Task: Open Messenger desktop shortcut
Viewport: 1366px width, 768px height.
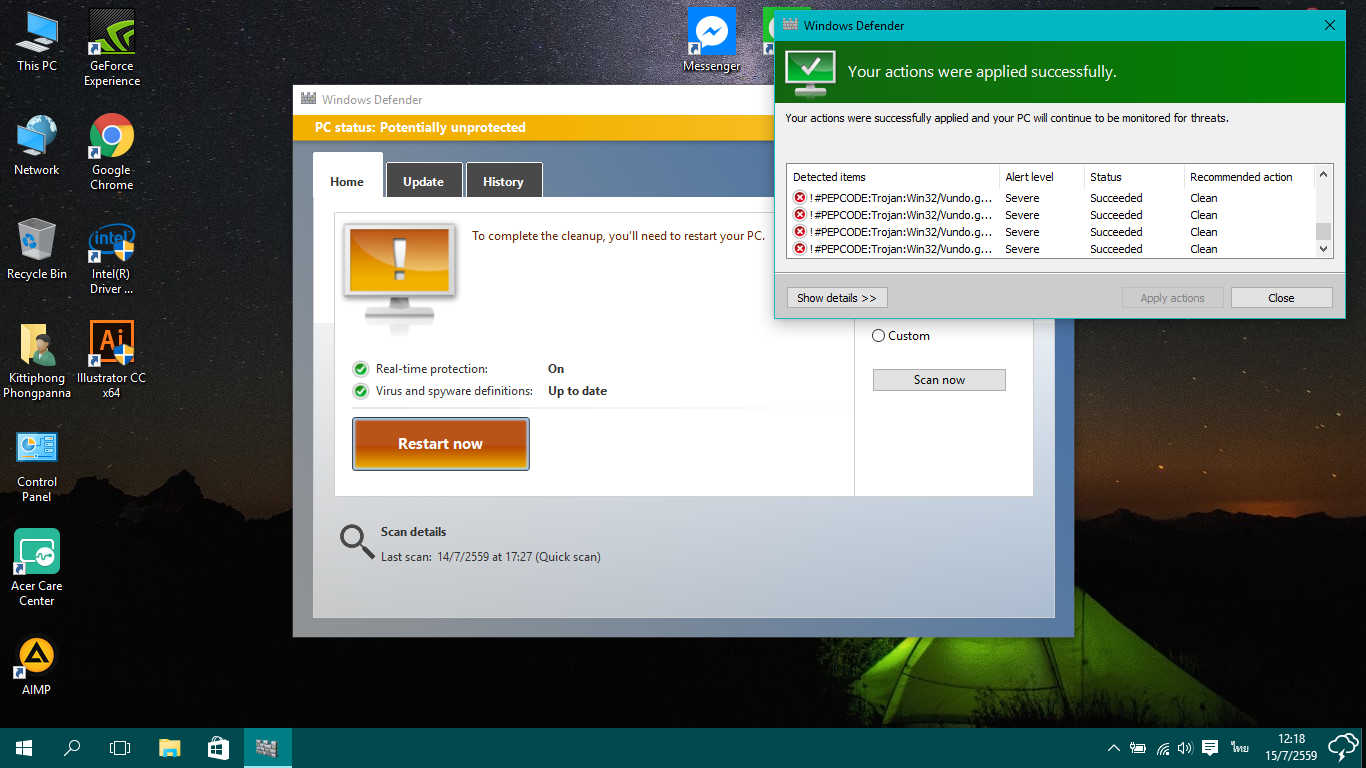Action: [x=712, y=41]
